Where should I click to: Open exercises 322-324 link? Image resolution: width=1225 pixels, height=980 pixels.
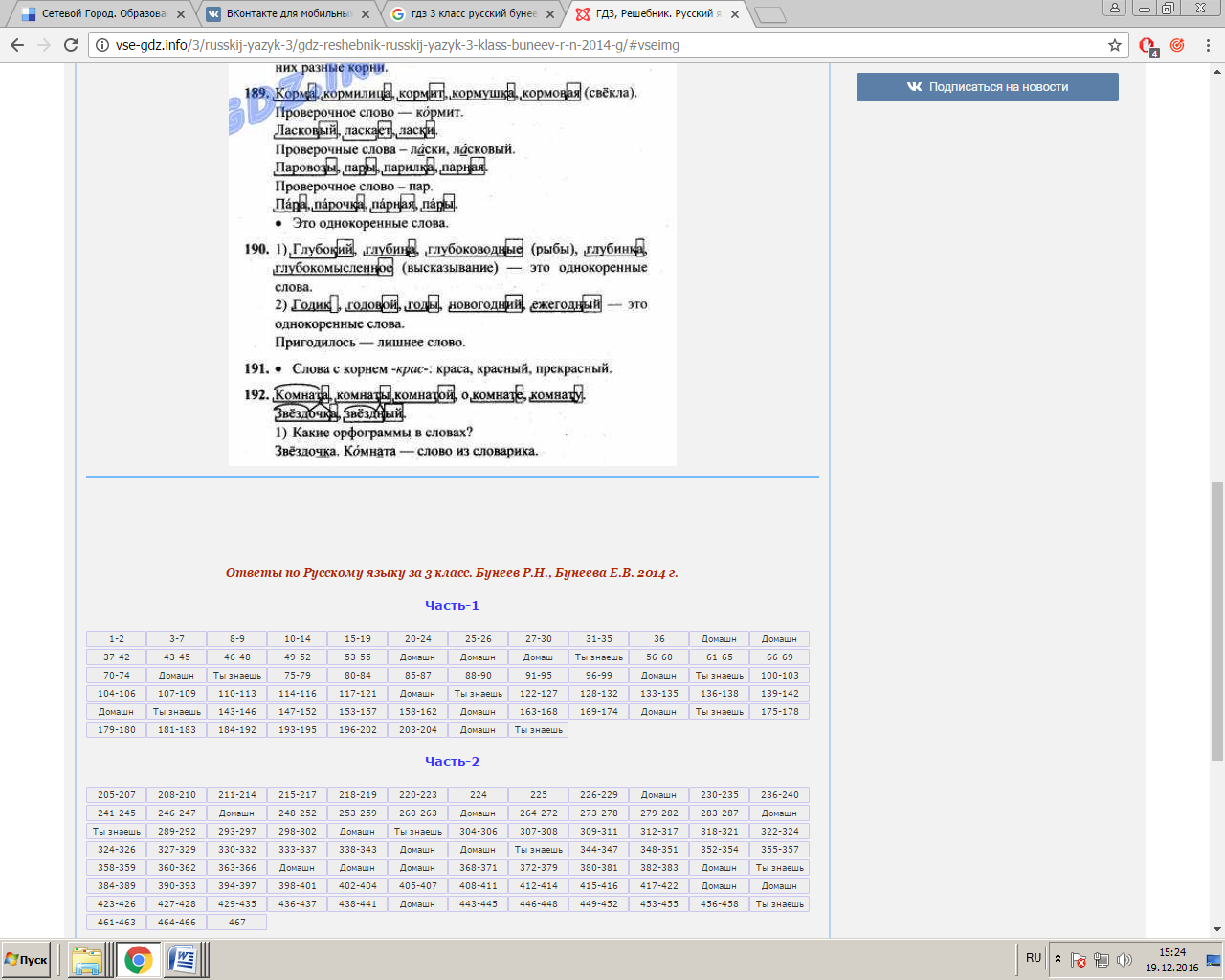[x=779, y=832]
